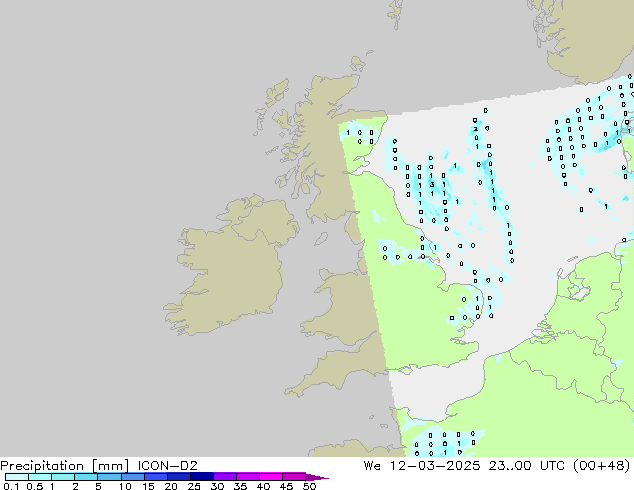Click the Isle of Man on the map

click(321, 239)
